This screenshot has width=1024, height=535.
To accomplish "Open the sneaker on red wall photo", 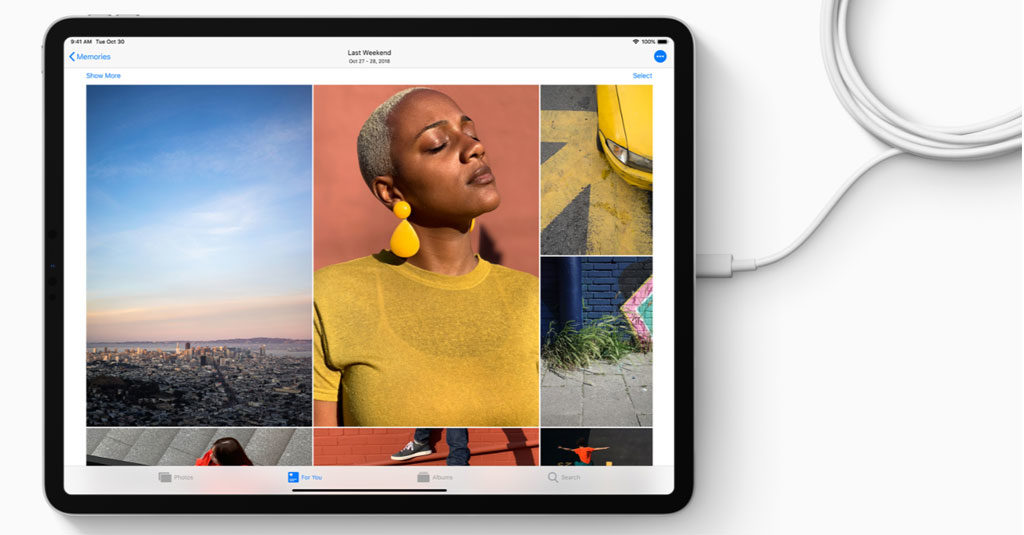I will coord(426,447).
